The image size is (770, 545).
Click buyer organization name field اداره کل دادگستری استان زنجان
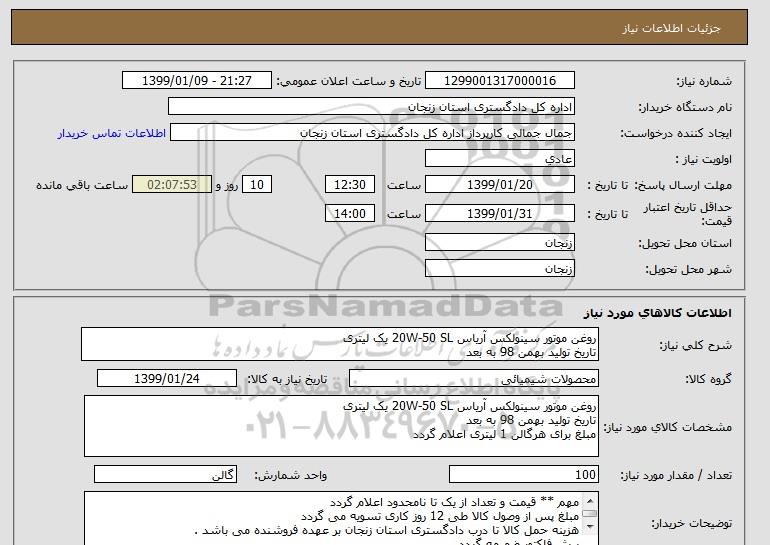click(371, 107)
